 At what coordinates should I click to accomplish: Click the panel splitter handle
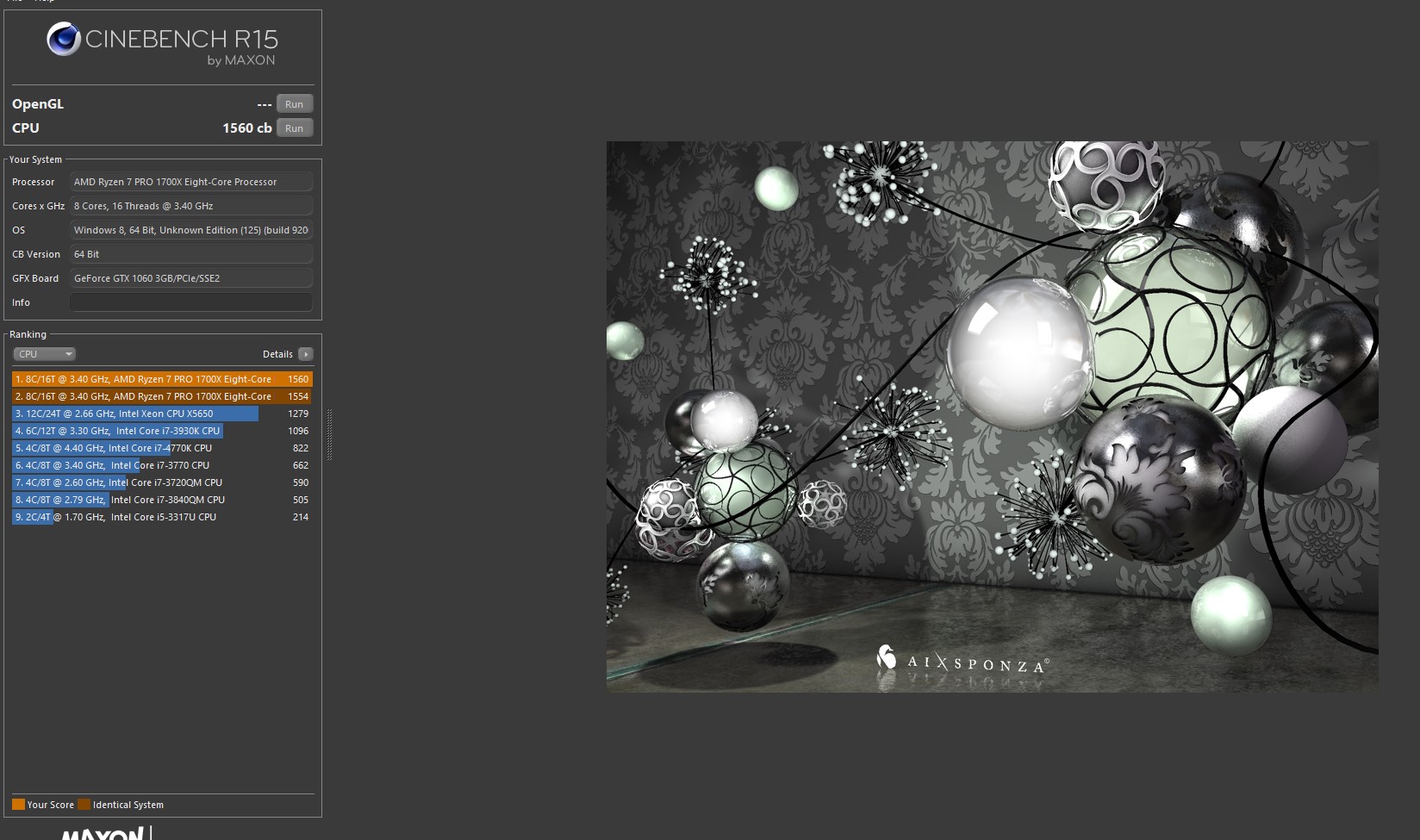pos(329,434)
